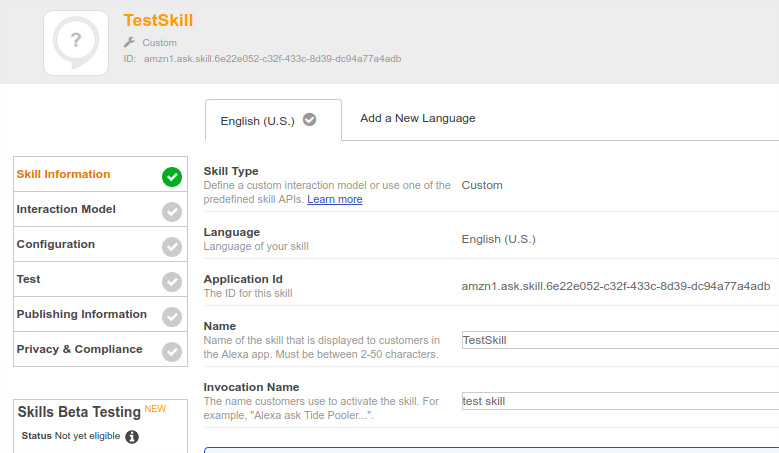This screenshot has height=453, width=779.
Task: Click the TestSkill placeholder skill icon
Action: [x=76, y=43]
